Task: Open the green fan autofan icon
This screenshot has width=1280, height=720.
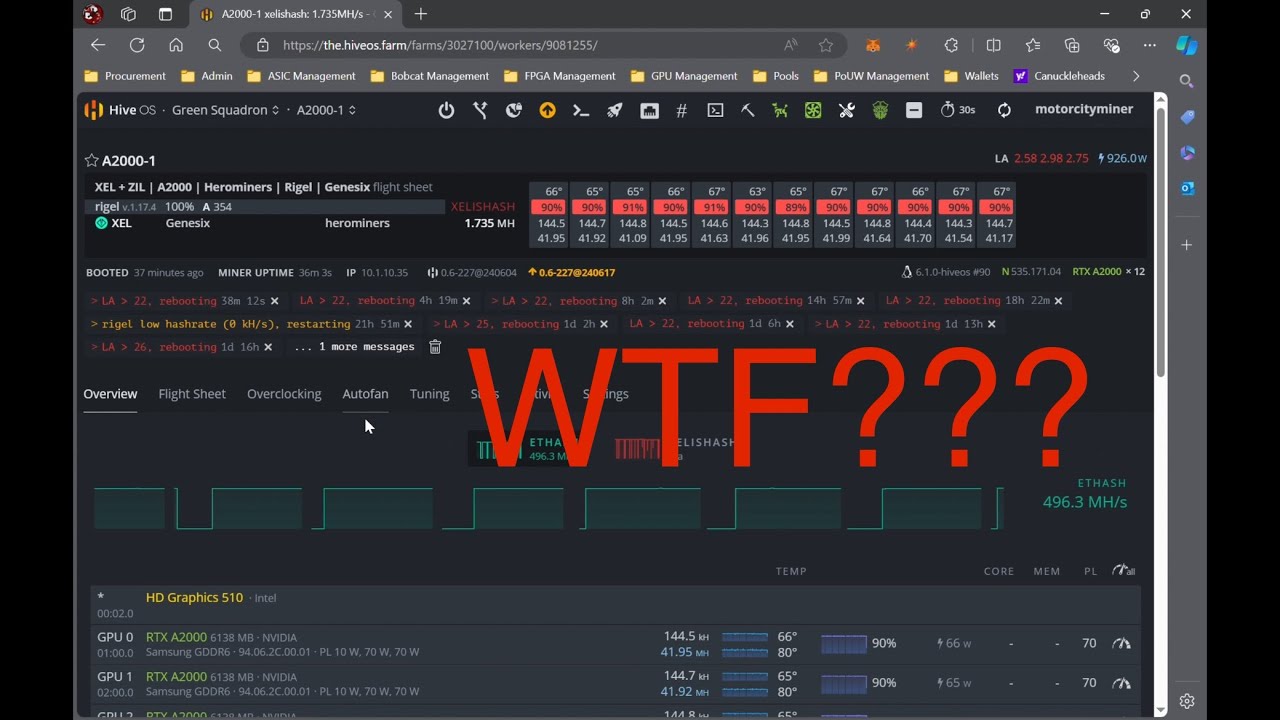Action: 813,110
